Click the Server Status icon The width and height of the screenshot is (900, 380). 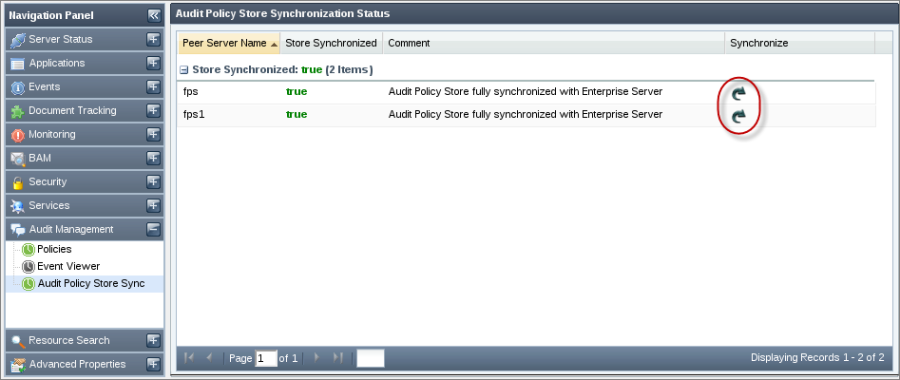coord(18,40)
